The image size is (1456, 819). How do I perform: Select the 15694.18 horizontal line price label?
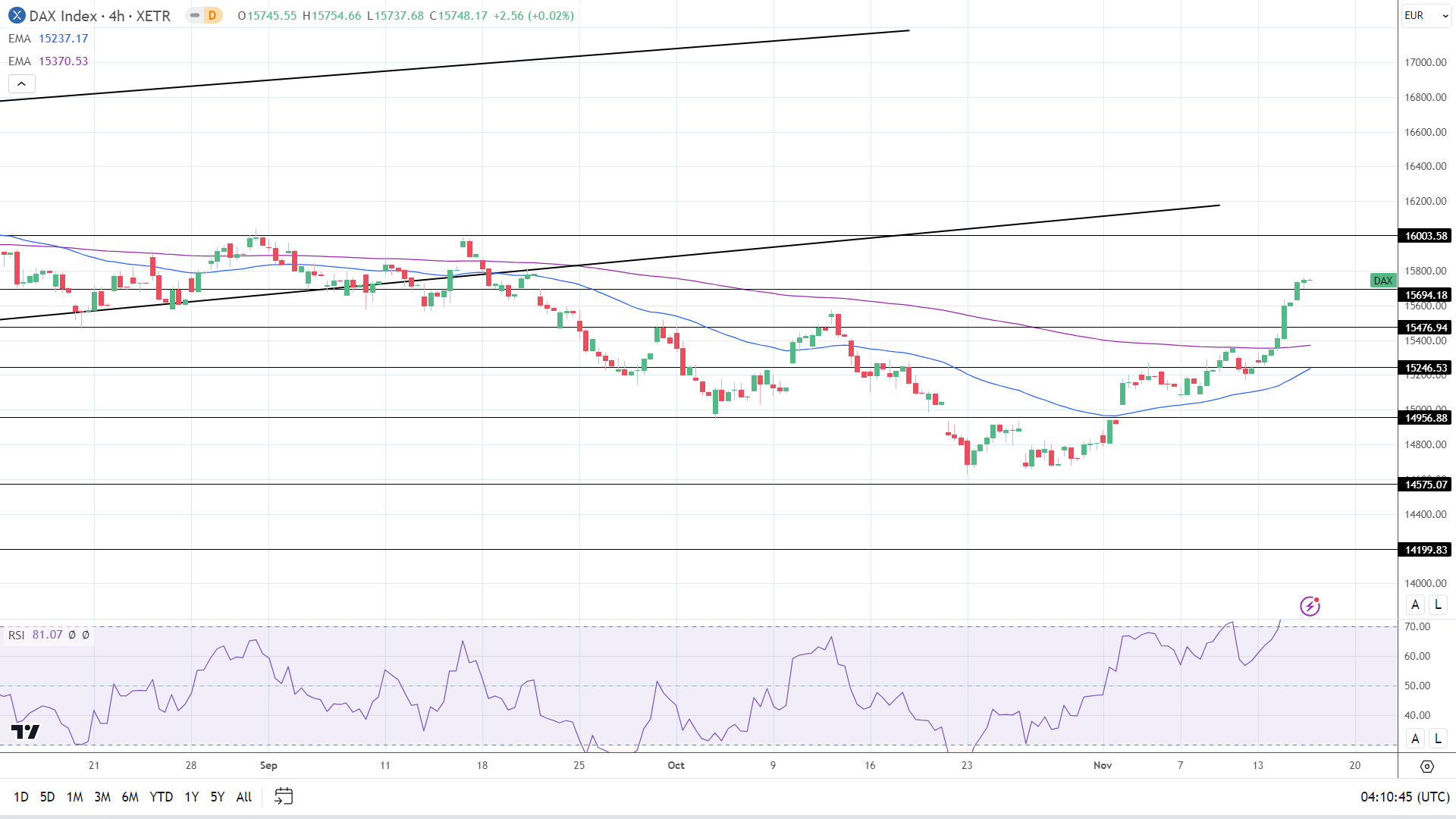[x=1425, y=295]
